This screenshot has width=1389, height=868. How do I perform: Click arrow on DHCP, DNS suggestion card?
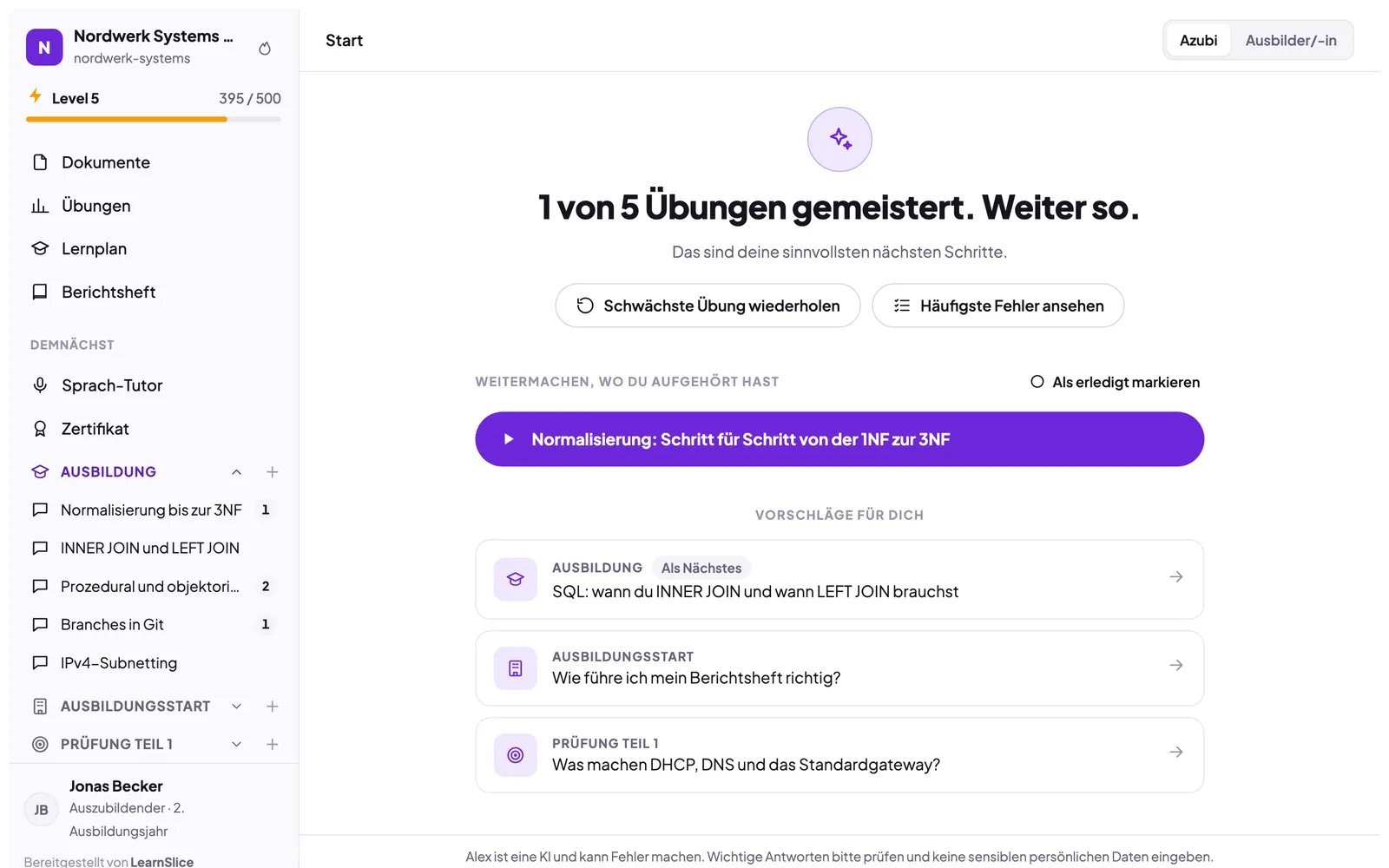1176,752
